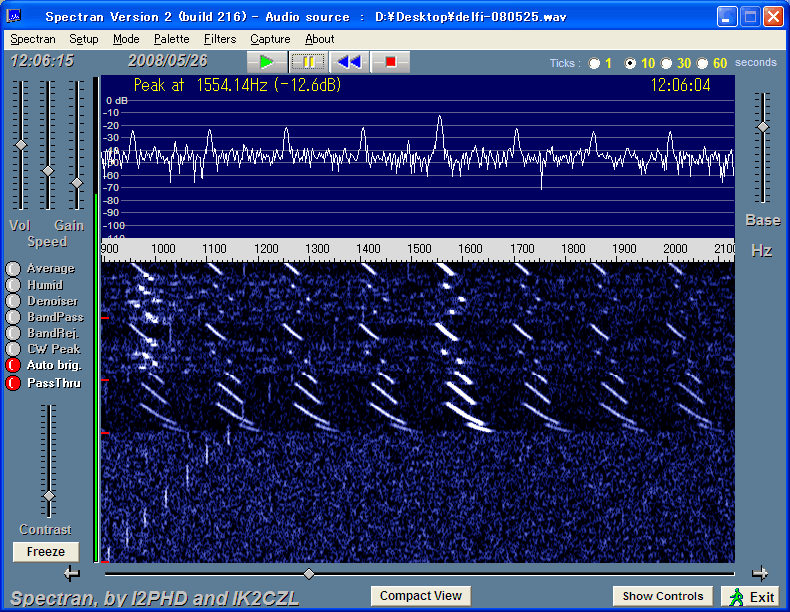790x612 pixels.
Task: Click the Freeze button
Action: (46, 552)
